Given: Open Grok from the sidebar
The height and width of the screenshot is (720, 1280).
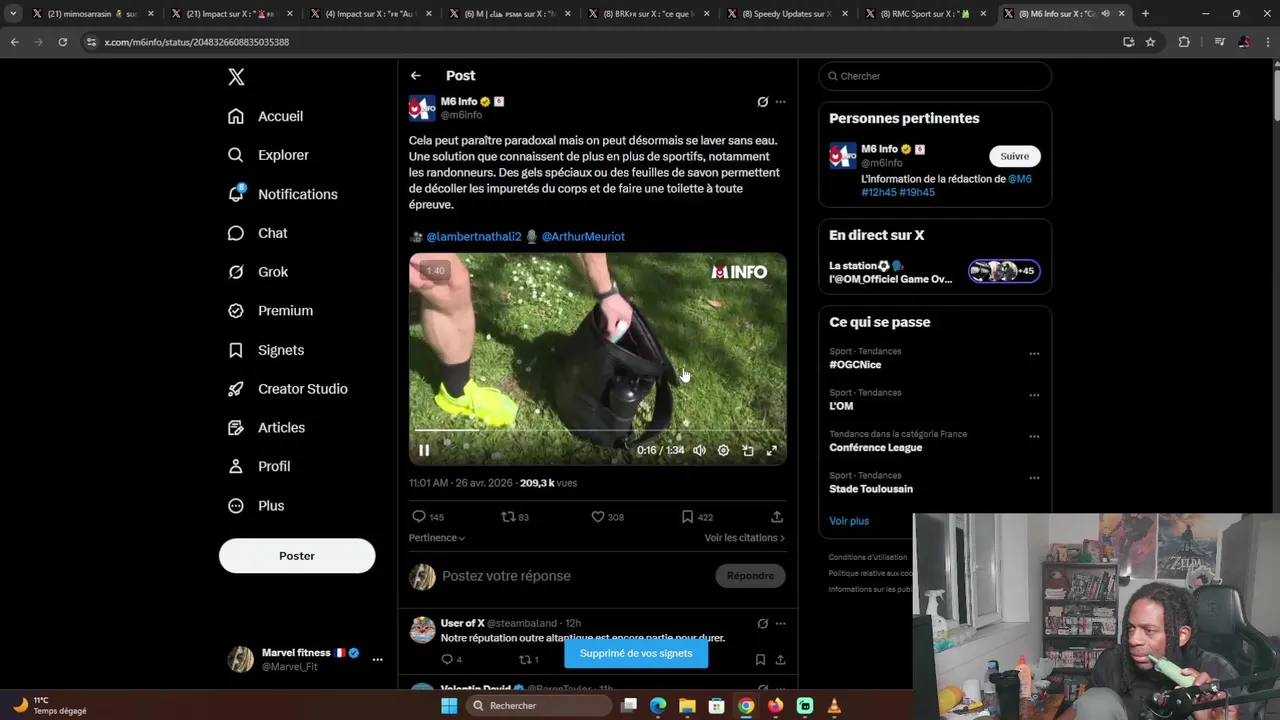Looking at the screenshot, I should tap(258, 272).
